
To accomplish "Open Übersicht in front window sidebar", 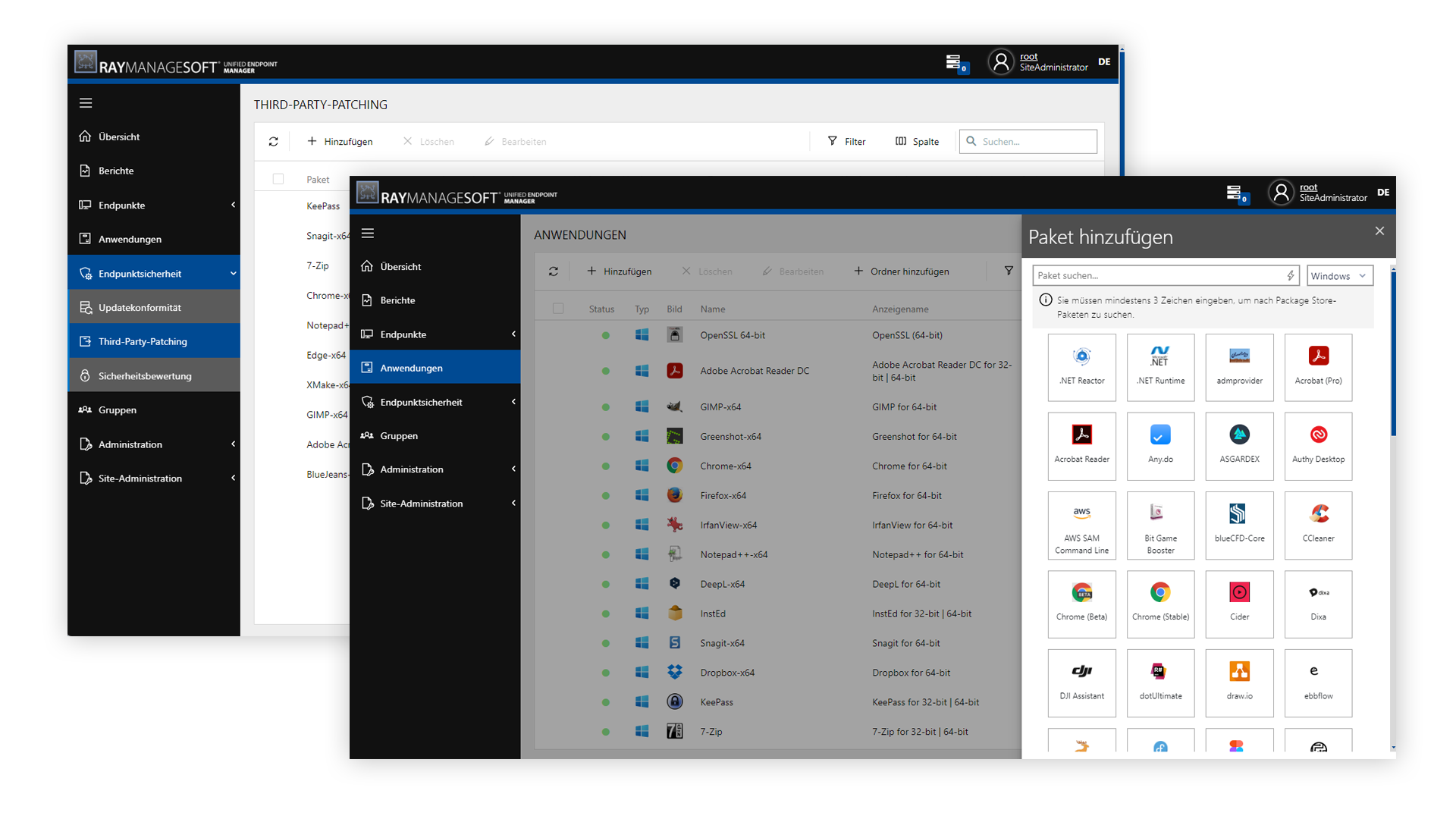I will click(435, 267).
